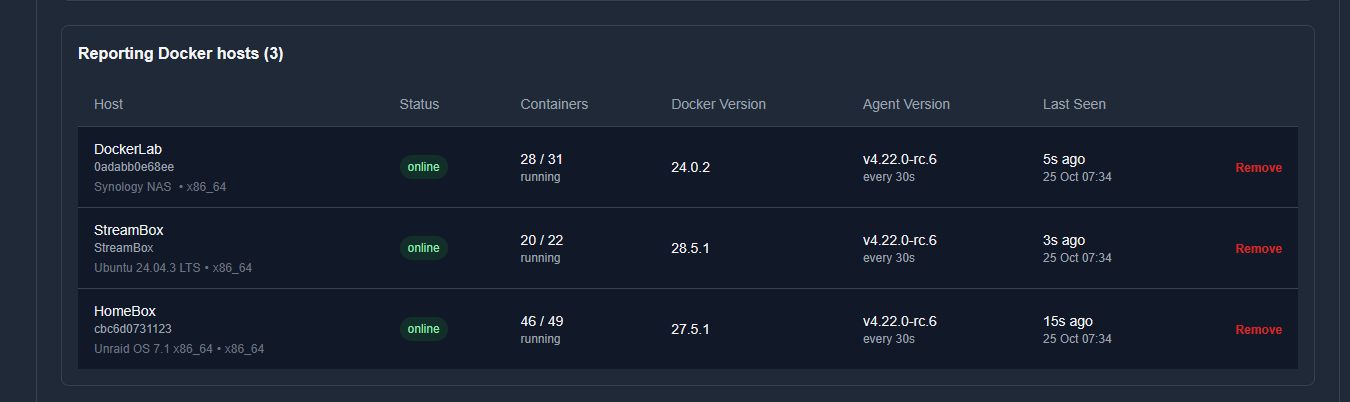
Task: Click the Agent Version column header
Action: (x=906, y=104)
